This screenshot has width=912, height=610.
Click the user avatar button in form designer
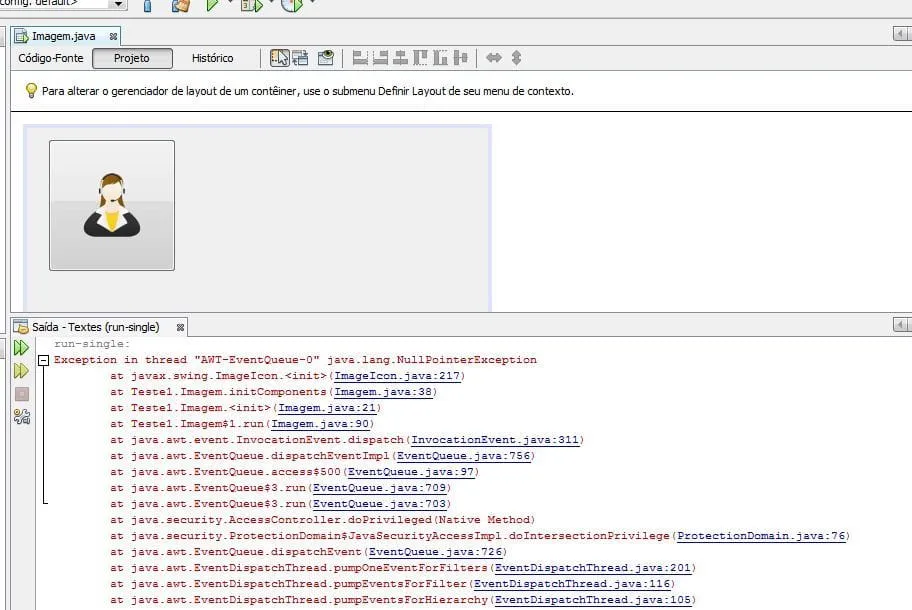coord(112,205)
